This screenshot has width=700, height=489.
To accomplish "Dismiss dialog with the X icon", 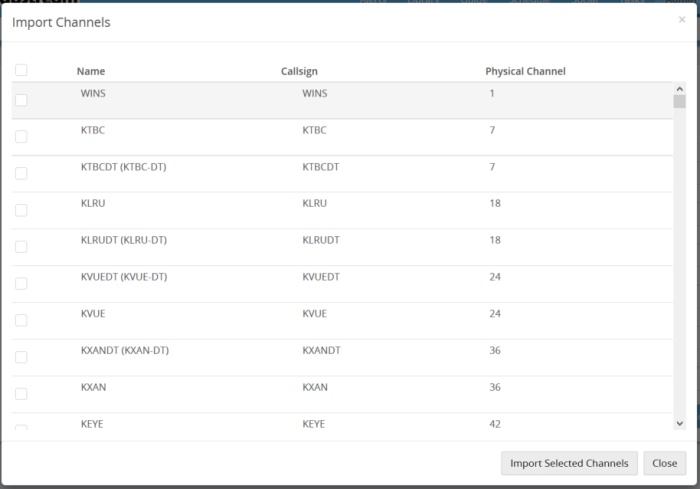I will pyautogui.click(x=682, y=19).
